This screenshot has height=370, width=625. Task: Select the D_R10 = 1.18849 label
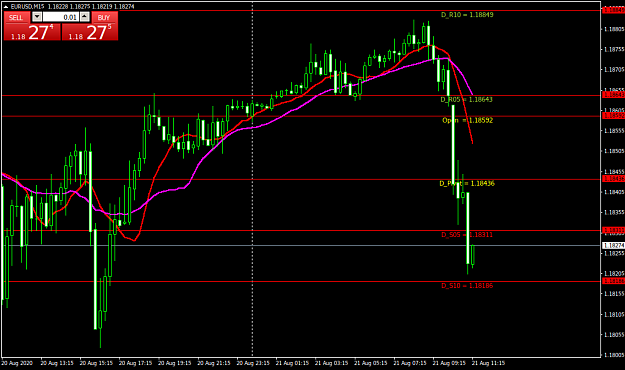point(467,15)
